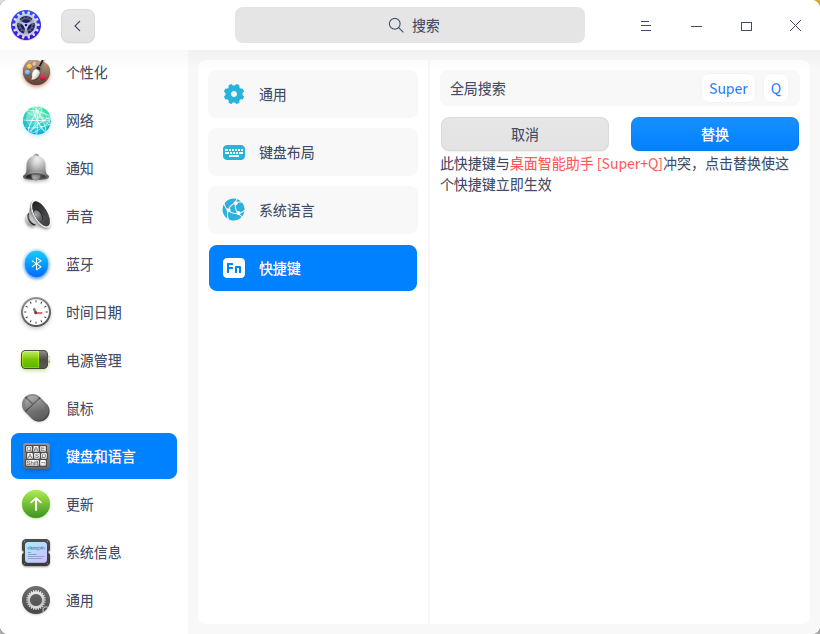
Task: Open 个性化 settings label
Action: [87, 73]
